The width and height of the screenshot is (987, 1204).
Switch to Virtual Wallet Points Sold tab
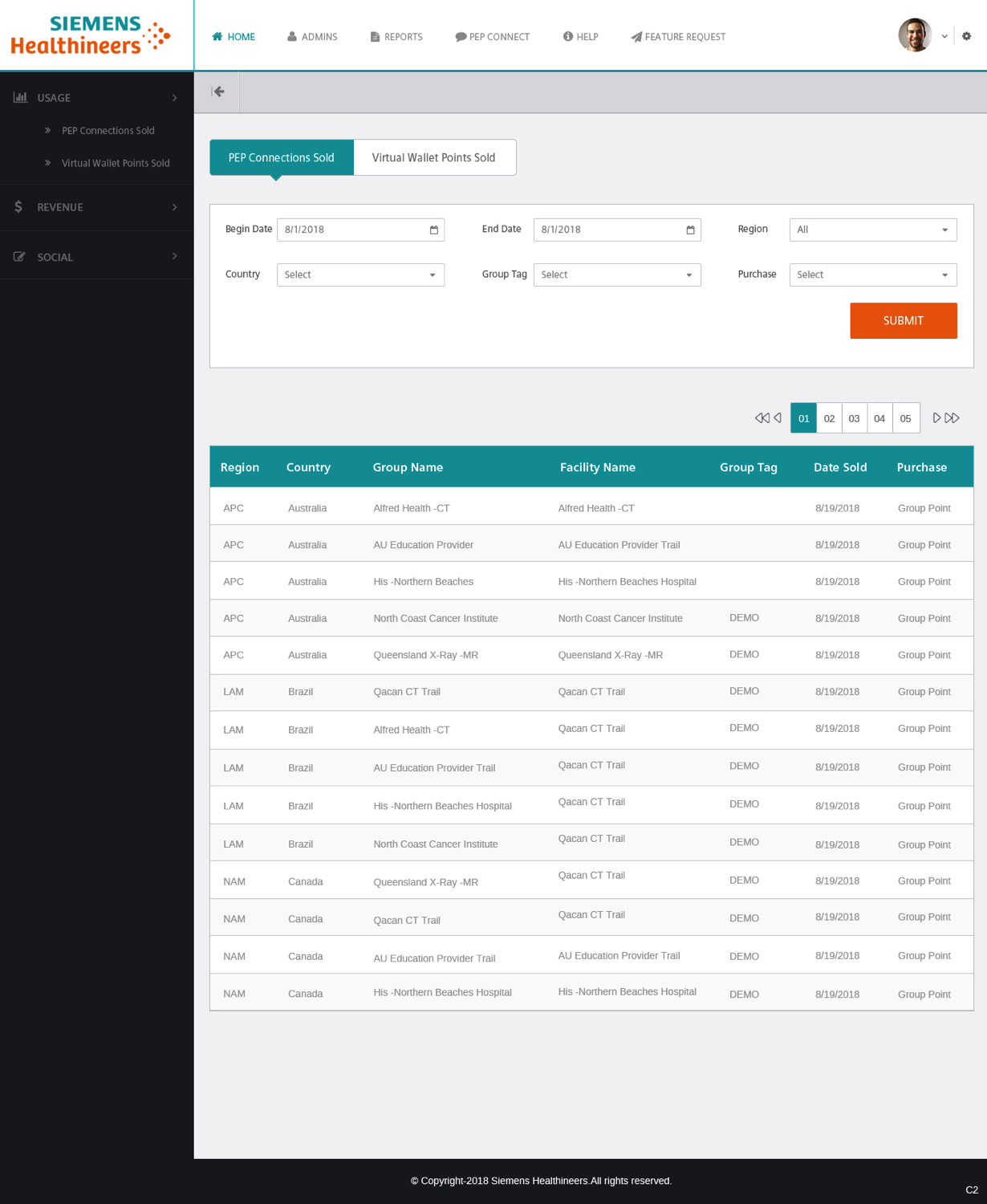(x=433, y=158)
